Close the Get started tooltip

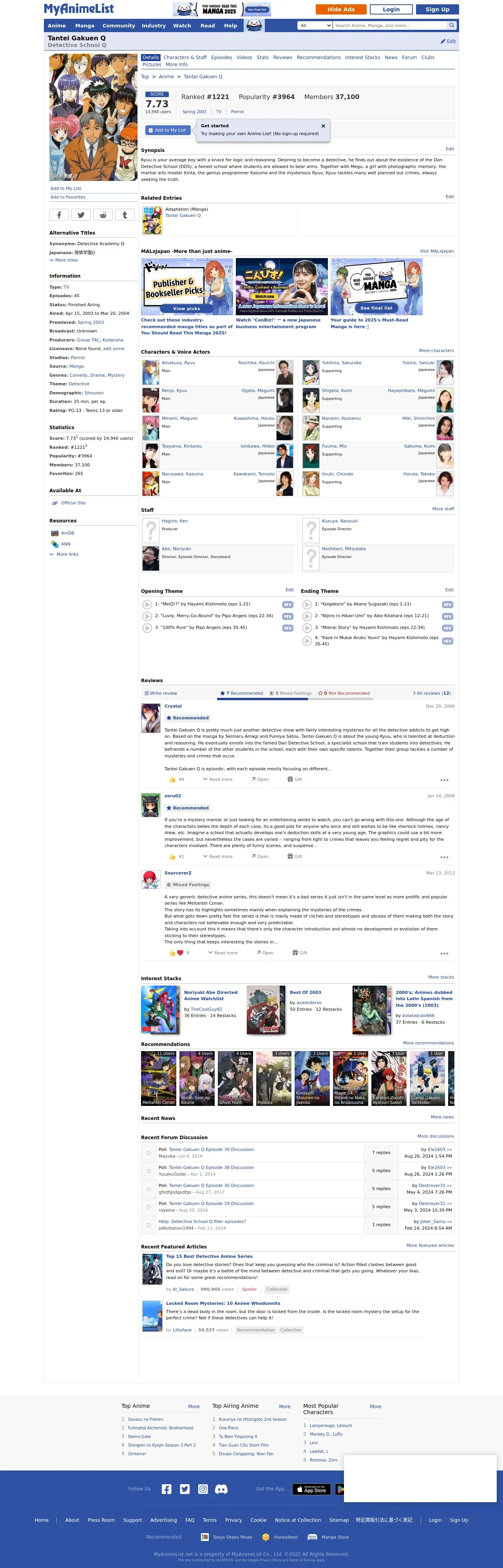(323, 126)
